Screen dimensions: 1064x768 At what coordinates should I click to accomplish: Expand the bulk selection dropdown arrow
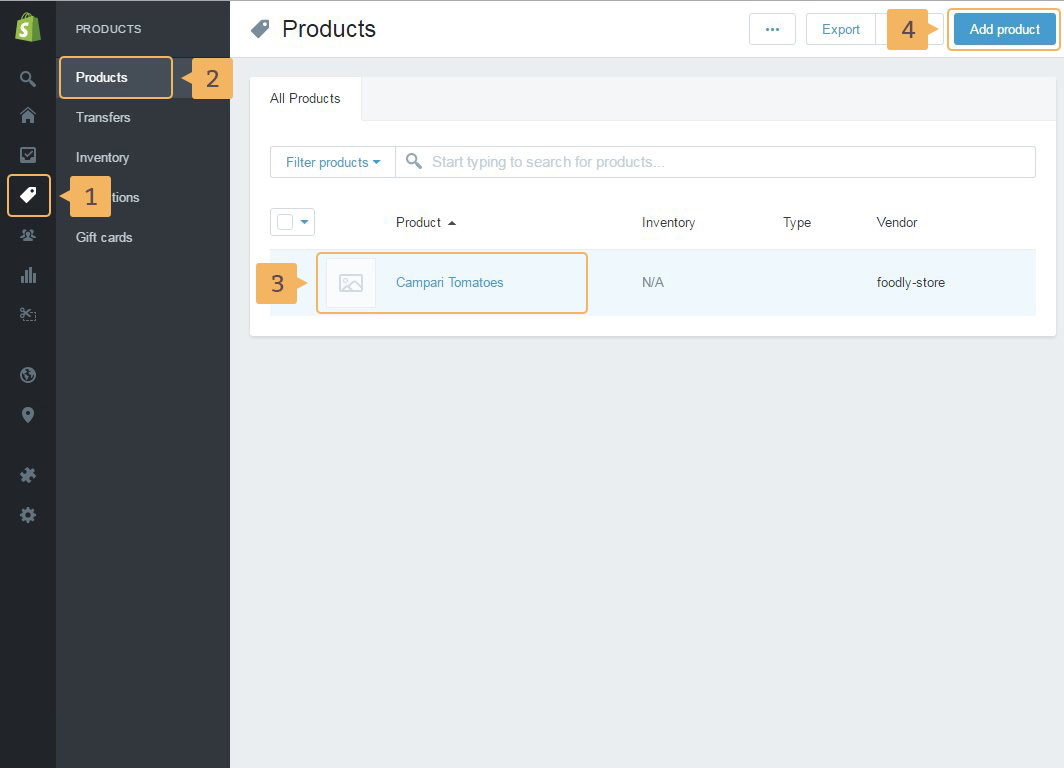[x=305, y=222]
